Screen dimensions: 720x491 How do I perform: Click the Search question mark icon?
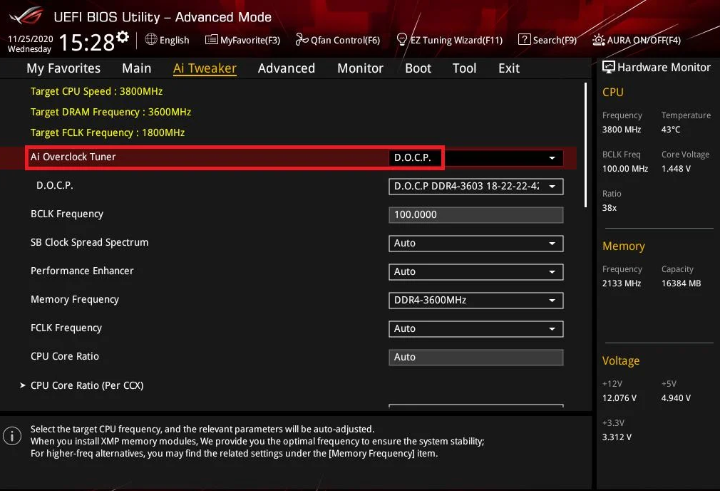[x=524, y=40]
